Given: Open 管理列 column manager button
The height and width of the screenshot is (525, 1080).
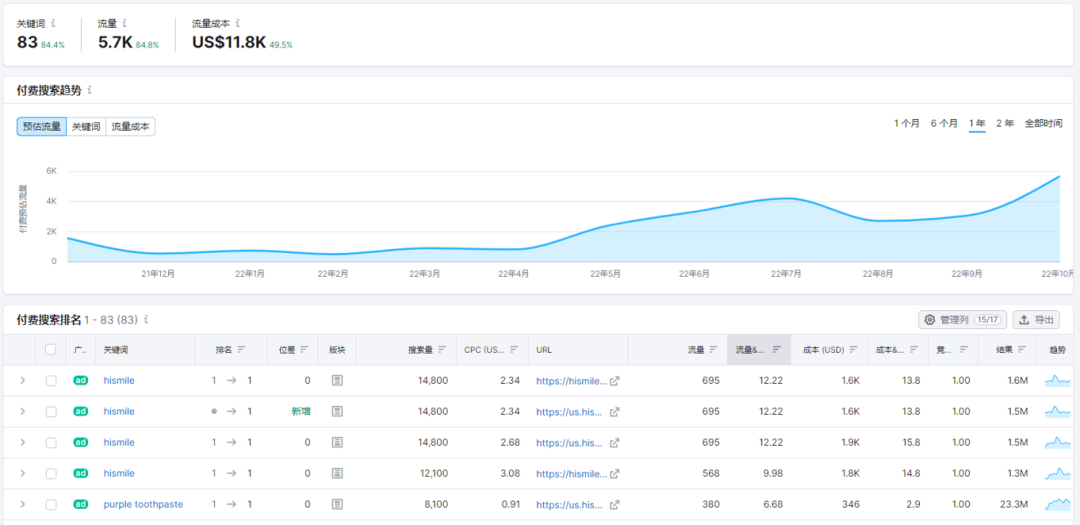Looking at the screenshot, I should click(962, 320).
